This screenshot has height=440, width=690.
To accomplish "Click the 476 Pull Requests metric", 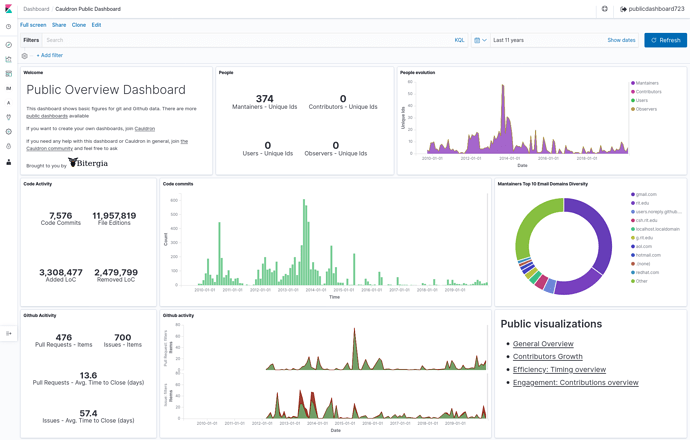I will (64, 340).
